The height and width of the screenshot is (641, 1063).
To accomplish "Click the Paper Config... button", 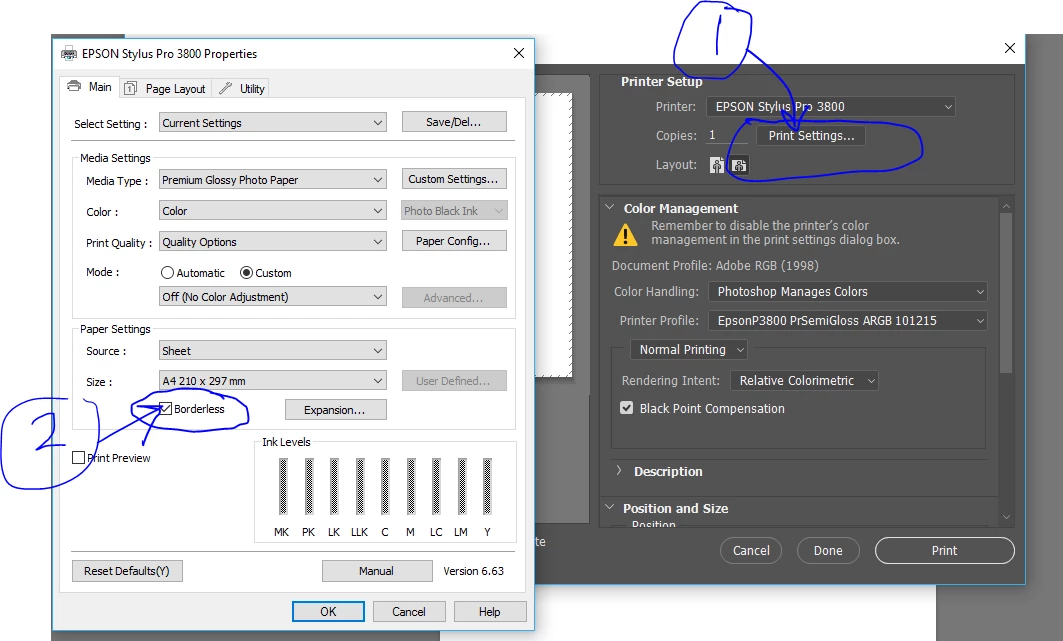I will point(454,241).
